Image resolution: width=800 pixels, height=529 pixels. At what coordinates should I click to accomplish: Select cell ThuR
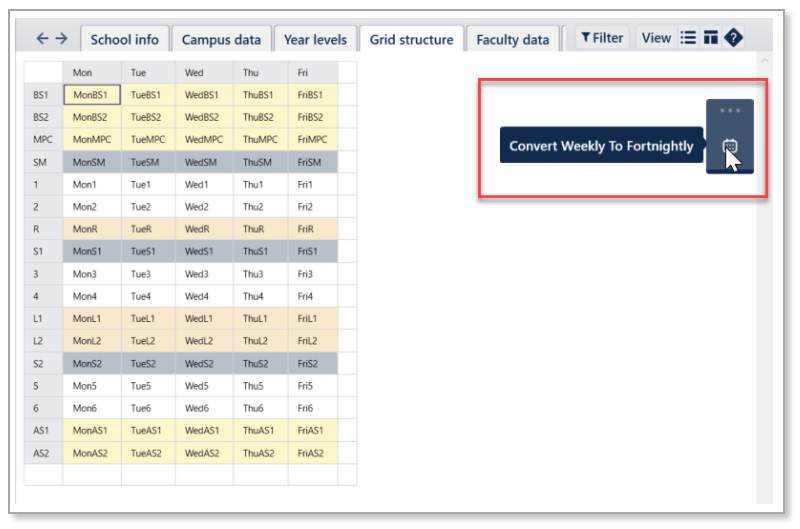(x=261, y=229)
